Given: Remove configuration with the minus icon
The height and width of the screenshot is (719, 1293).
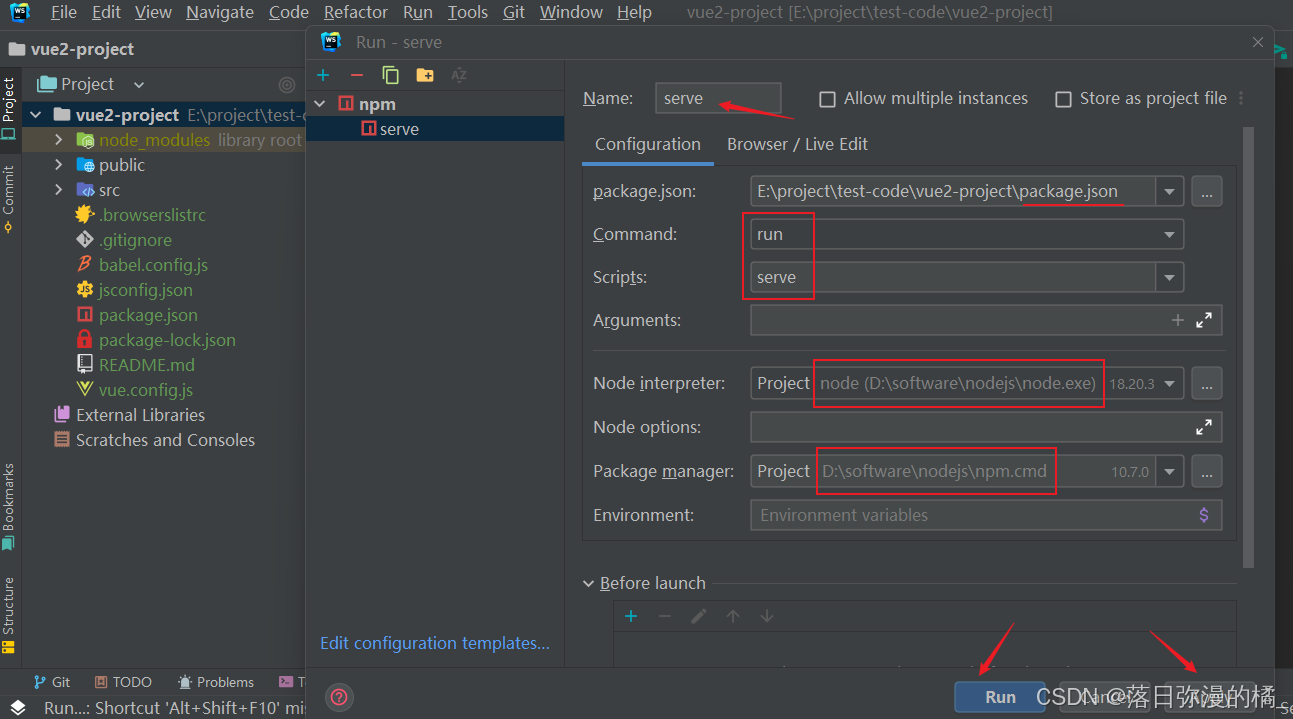Looking at the screenshot, I should (356, 76).
